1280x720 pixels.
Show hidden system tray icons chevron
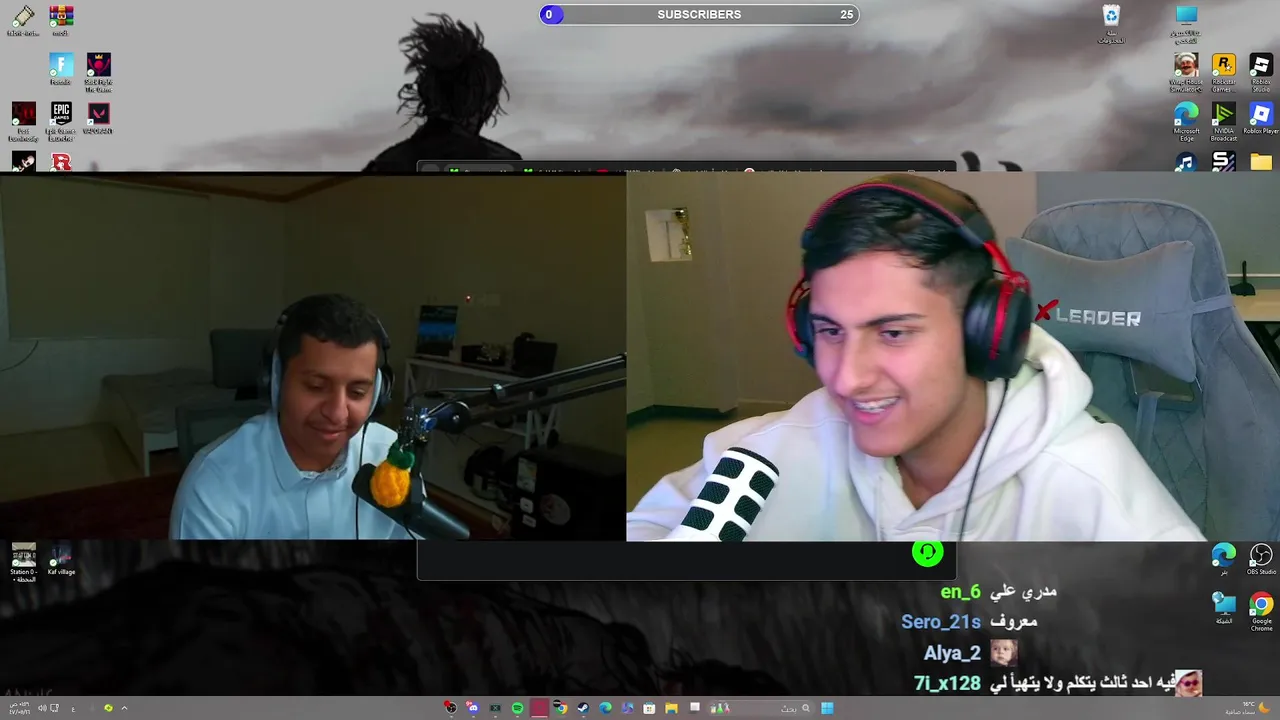(x=124, y=708)
